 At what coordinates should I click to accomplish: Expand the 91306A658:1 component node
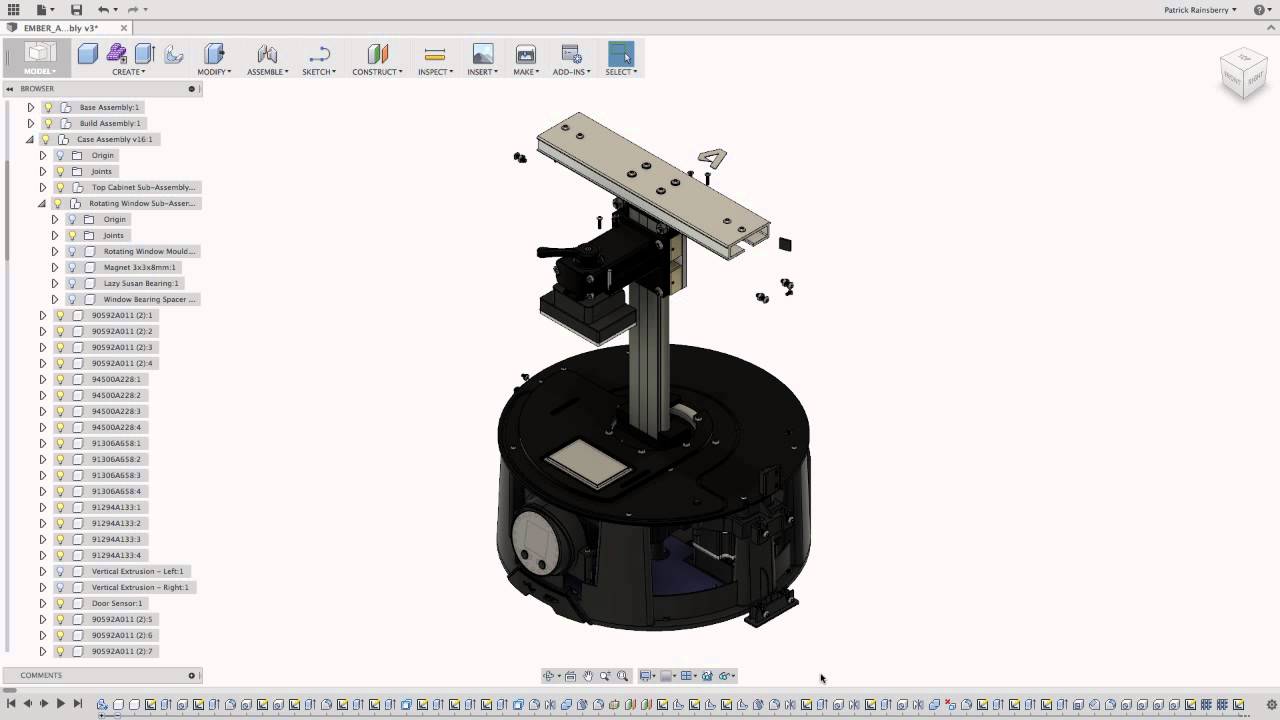pos(42,443)
